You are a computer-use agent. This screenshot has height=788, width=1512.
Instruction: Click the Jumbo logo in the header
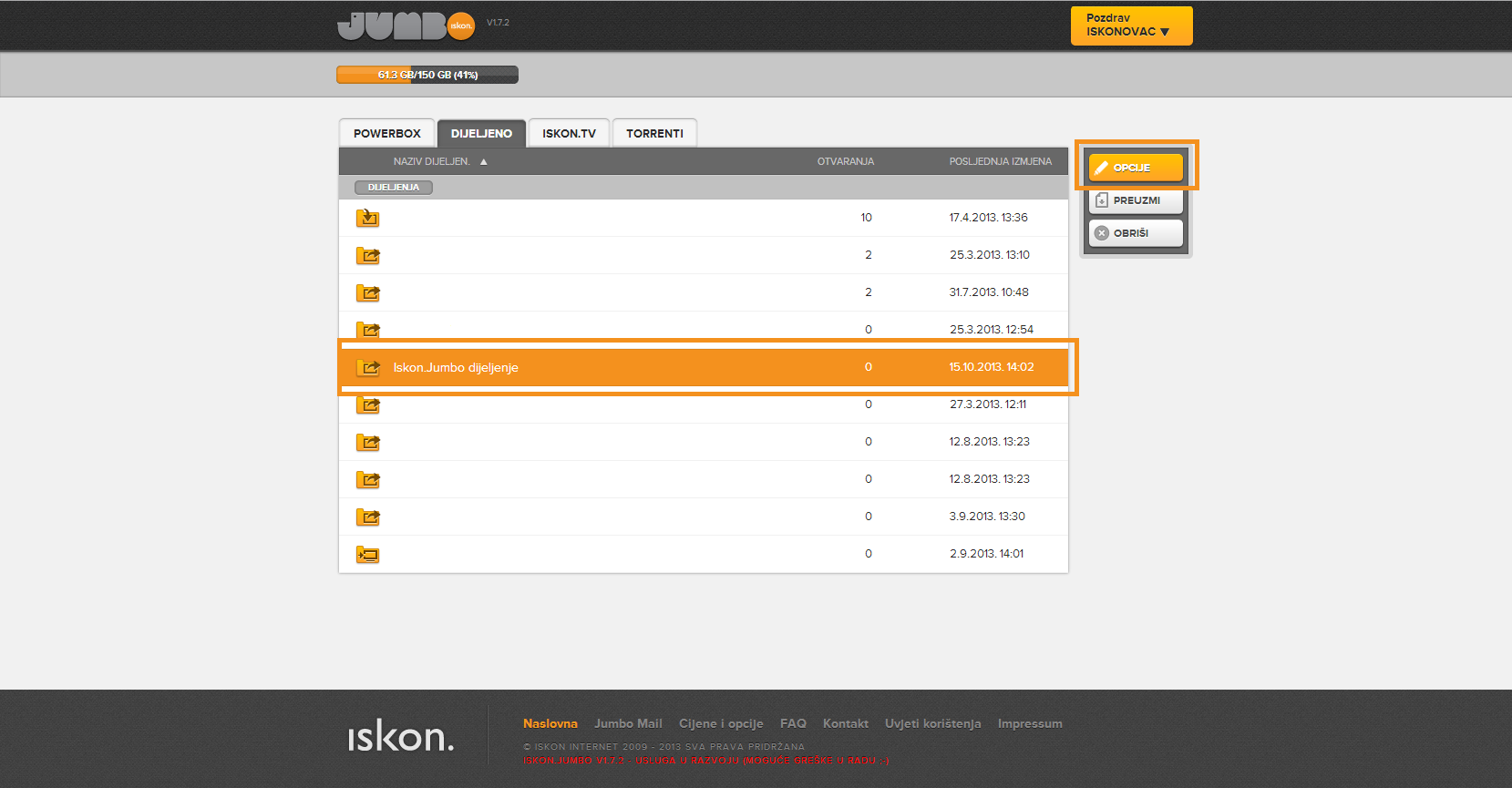tap(406, 26)
